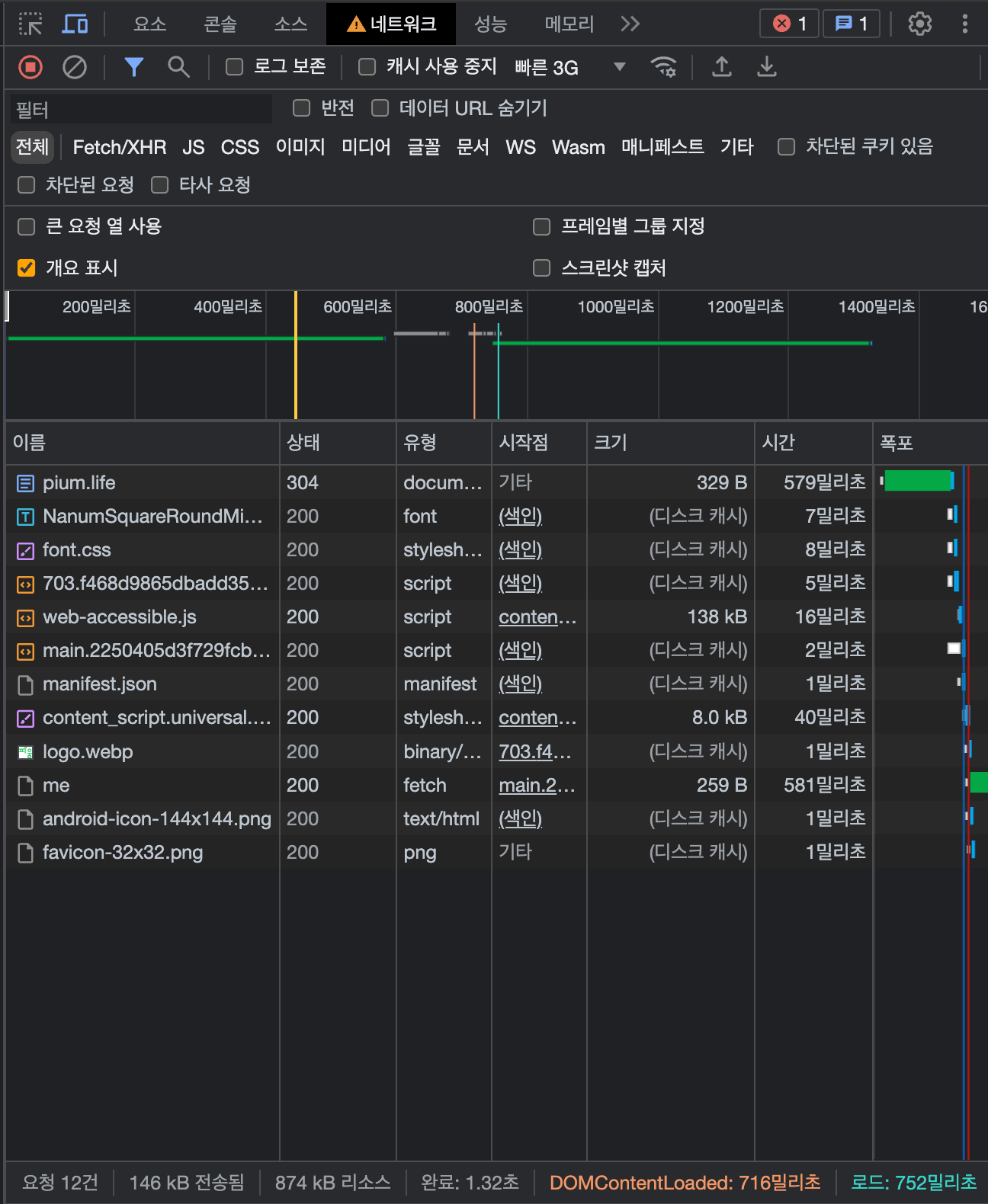
Task: Click file icon beside favicon-32x32.png
Action: point(25,853)
